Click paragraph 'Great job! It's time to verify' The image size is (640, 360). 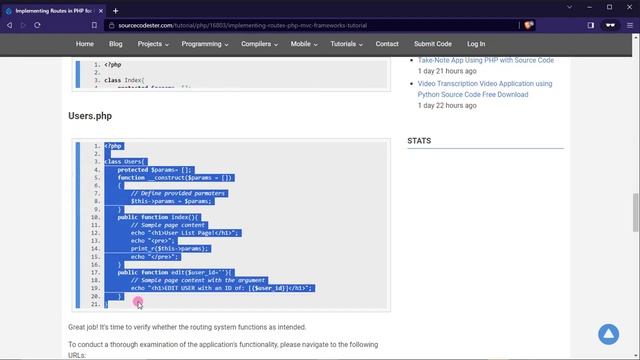pyautogui.click(x=187, y=327)
